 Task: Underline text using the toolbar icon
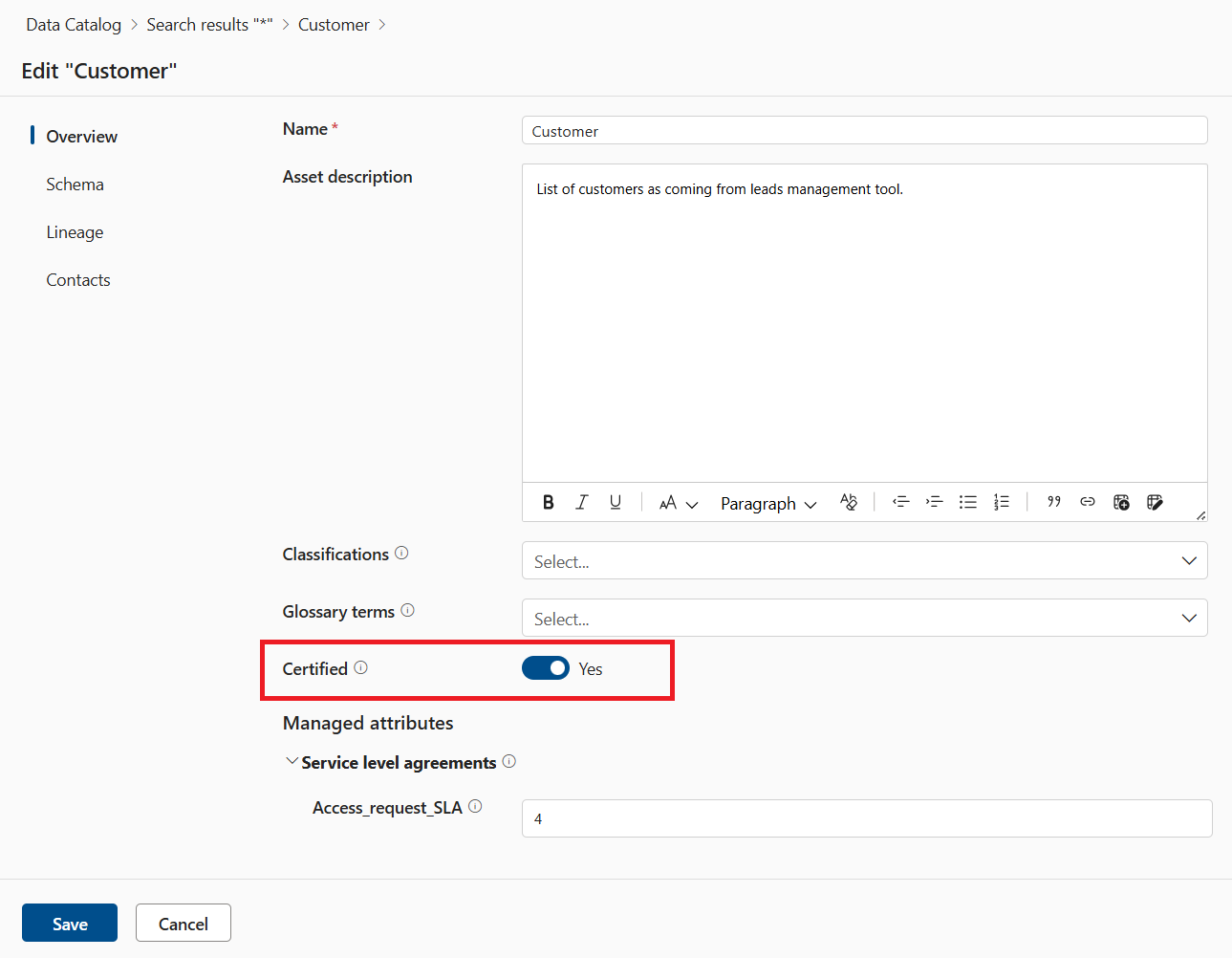616,502
